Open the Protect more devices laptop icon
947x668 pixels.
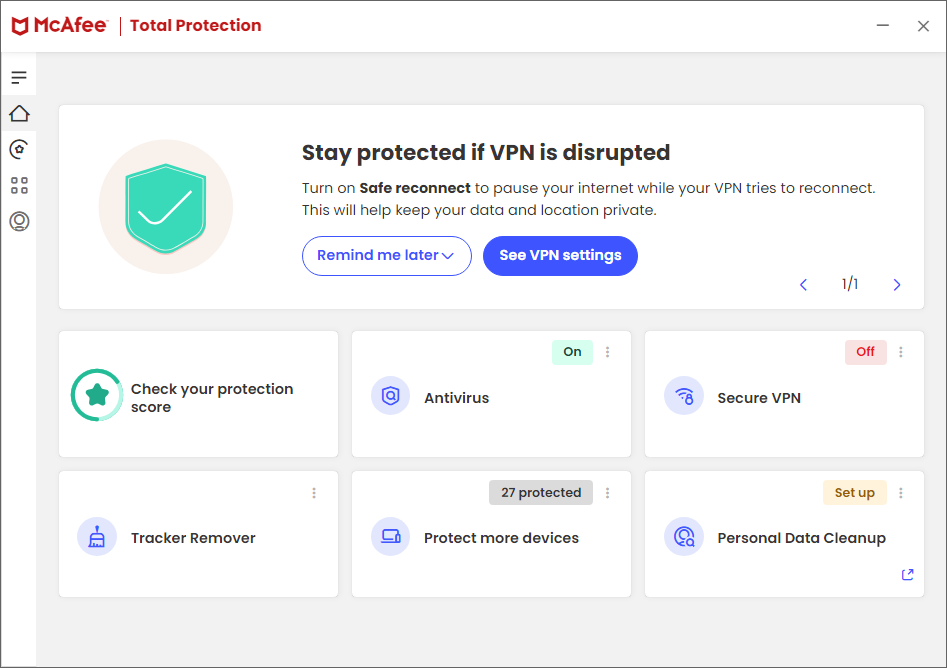click(x=390, y=537)
